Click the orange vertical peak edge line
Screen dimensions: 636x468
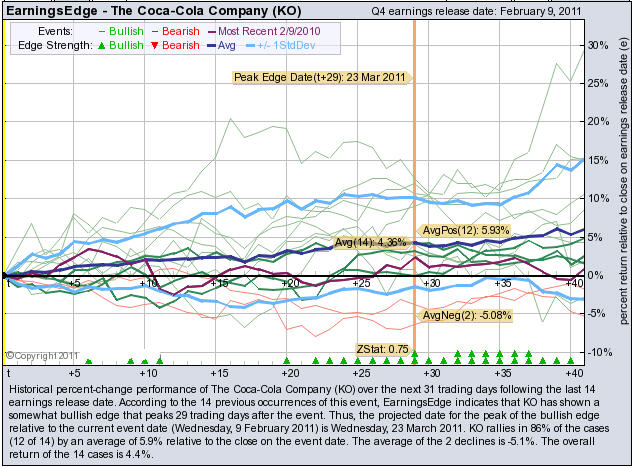tap(414, 200)
